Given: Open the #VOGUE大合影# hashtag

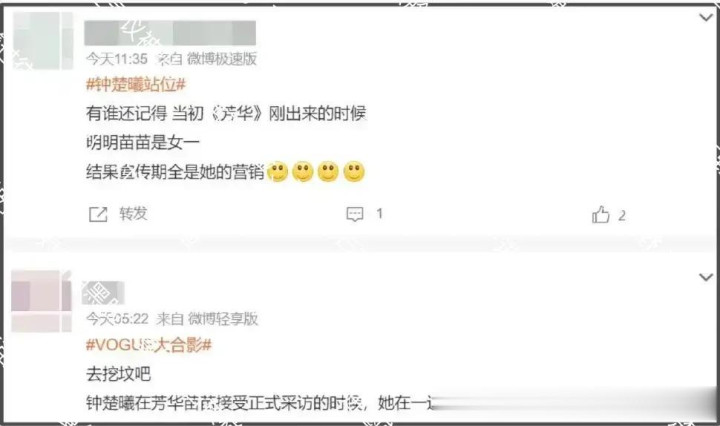Looking at the screenshot, I should 149,345.
